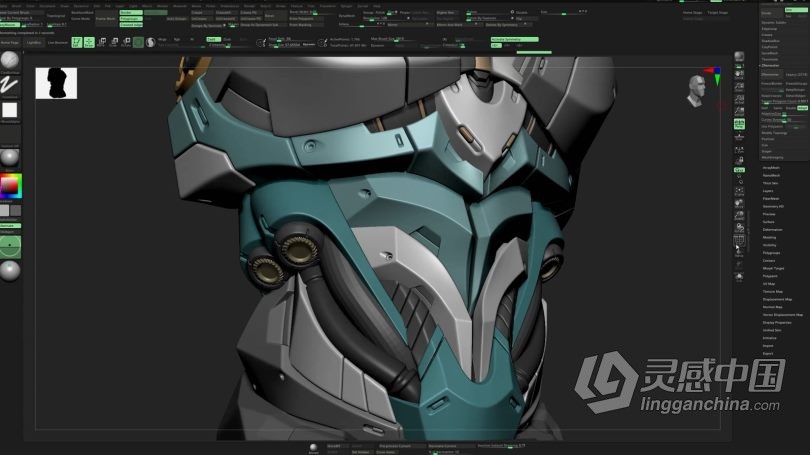The image size is (810, 455).
Task: Open the current brush thumbnail picker
Action: pos(9,61)
